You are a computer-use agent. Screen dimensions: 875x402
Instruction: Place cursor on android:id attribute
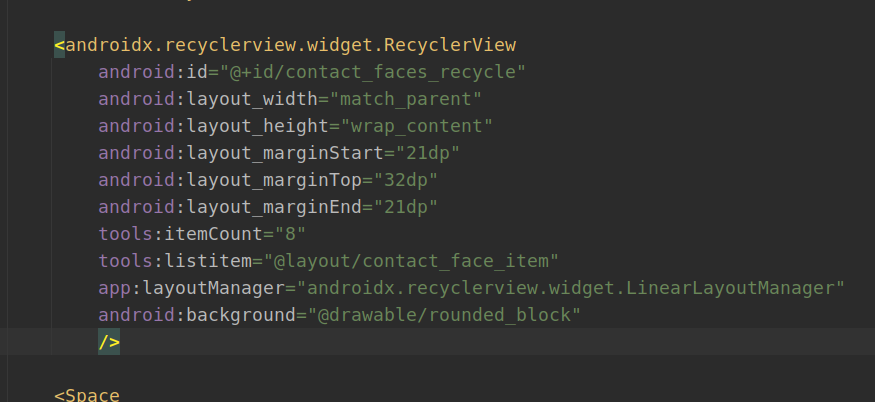(139, 72)
